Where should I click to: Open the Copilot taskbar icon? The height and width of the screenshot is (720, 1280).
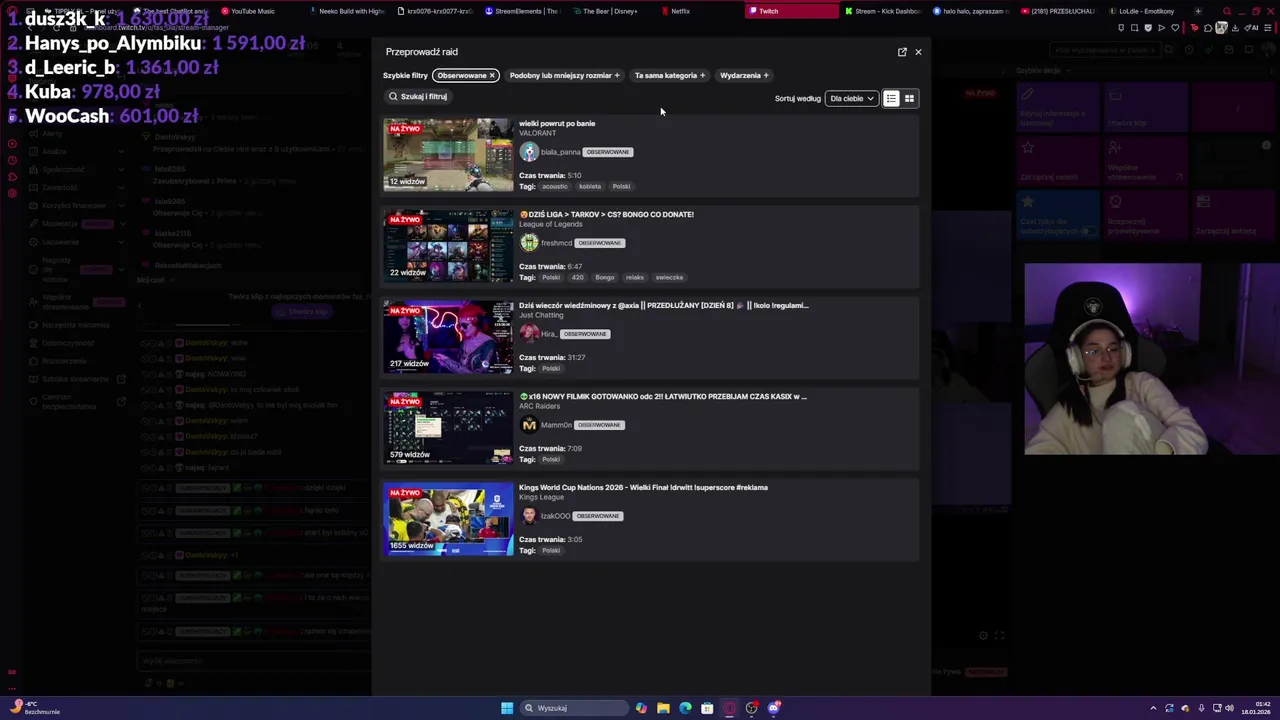pos(641,708)
